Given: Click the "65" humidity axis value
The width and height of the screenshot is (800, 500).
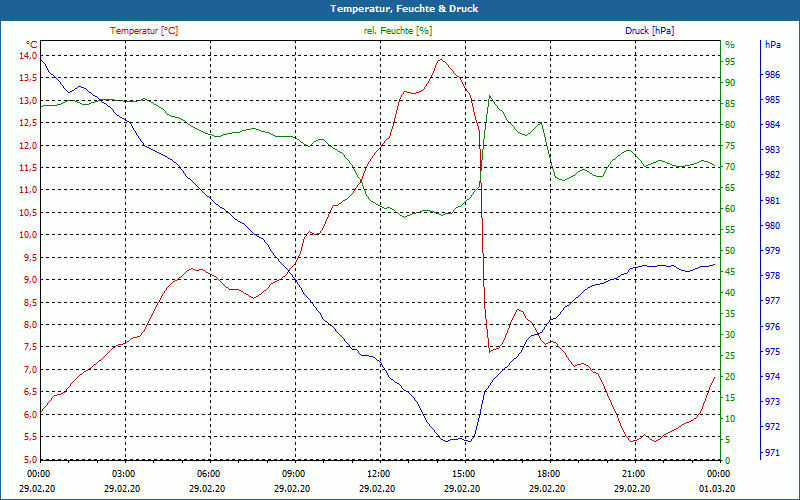Looking at the screenshot, I should [x=730, y=188].
